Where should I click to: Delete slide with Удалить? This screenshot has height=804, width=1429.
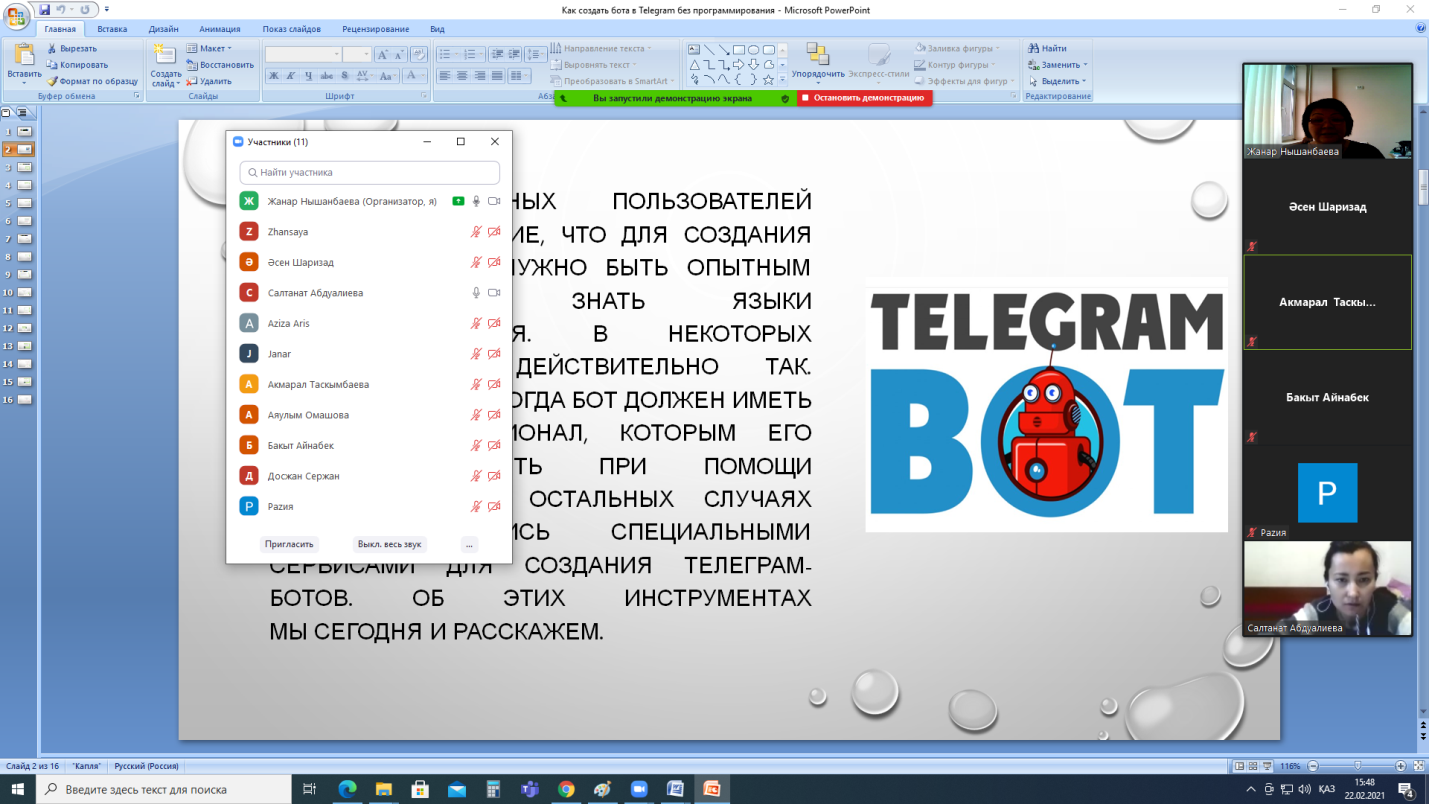(x=209, y=81)
